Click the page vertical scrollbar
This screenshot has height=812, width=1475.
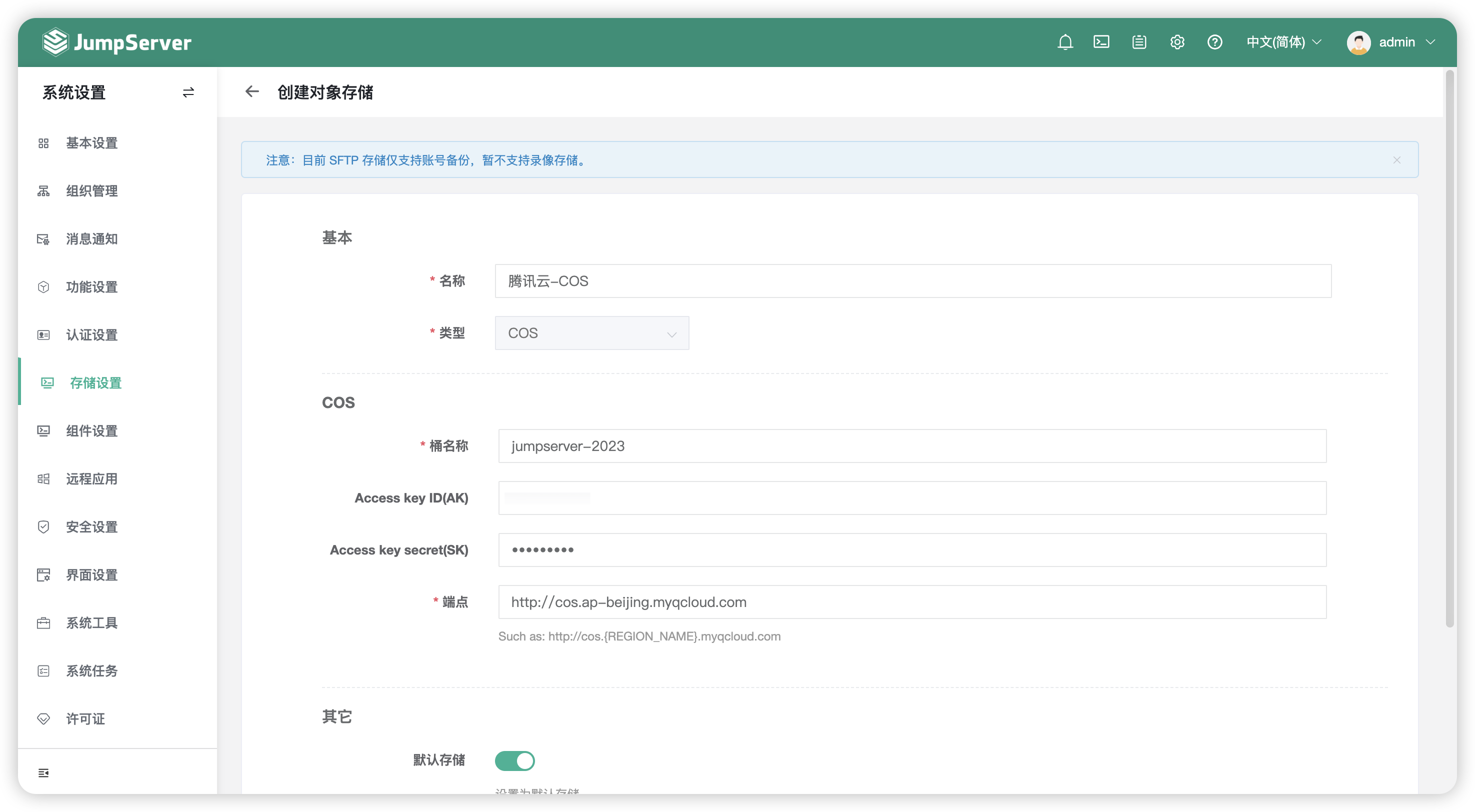click(x=1450, y=349)
